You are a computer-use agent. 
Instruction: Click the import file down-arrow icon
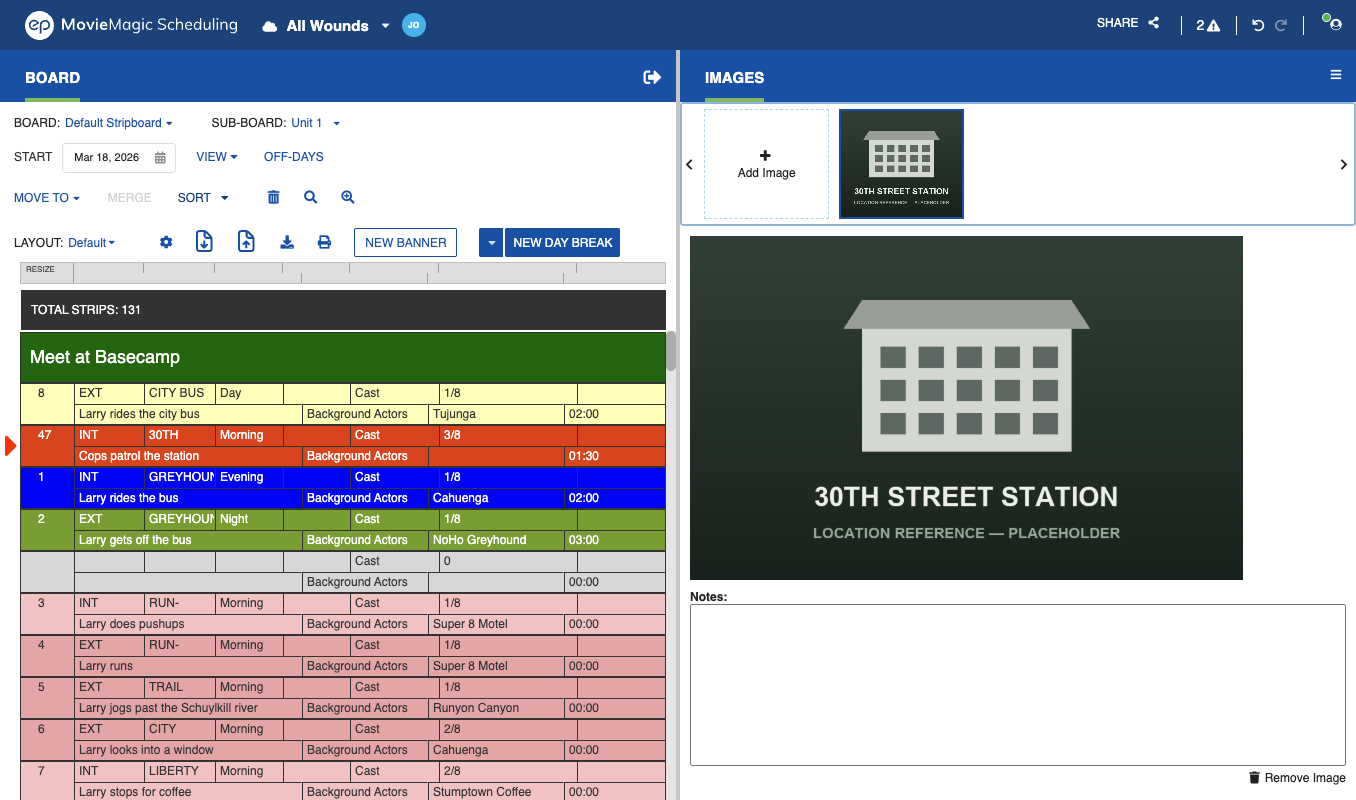click(204, 241)
